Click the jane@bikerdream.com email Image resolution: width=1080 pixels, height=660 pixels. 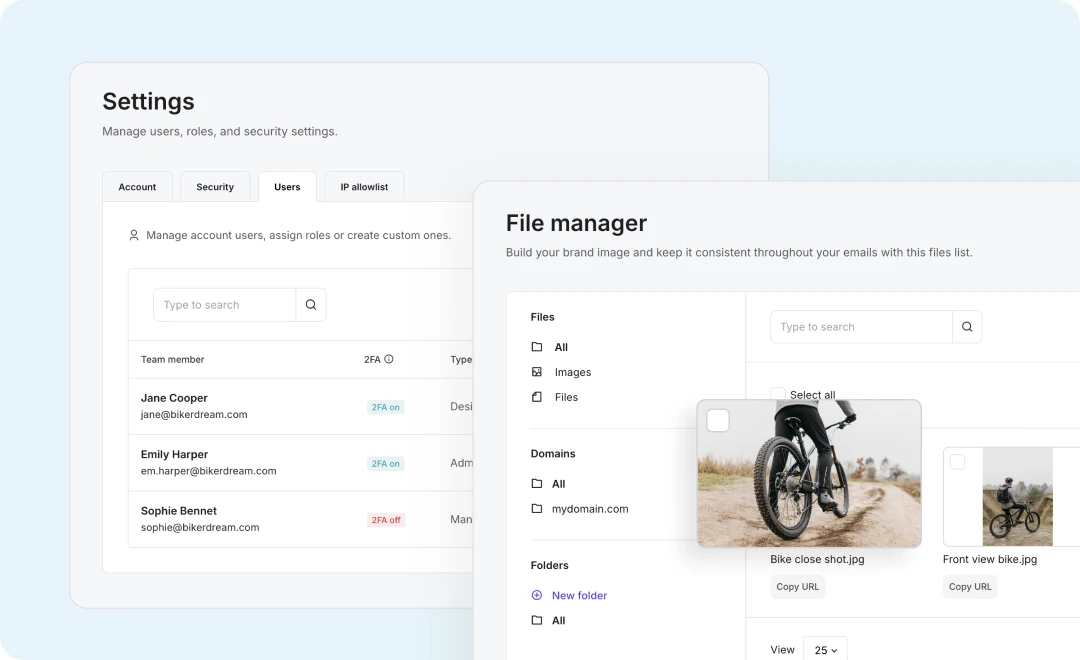(x=194, y=414)
